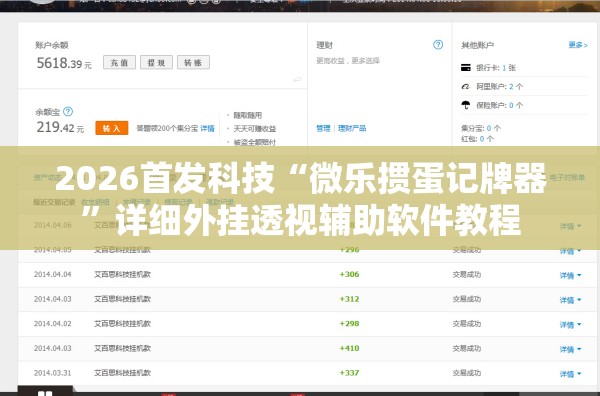
Task: Click 交易成功 status in the +306 row
Action: pyautogui.click(x=466, y=275)
